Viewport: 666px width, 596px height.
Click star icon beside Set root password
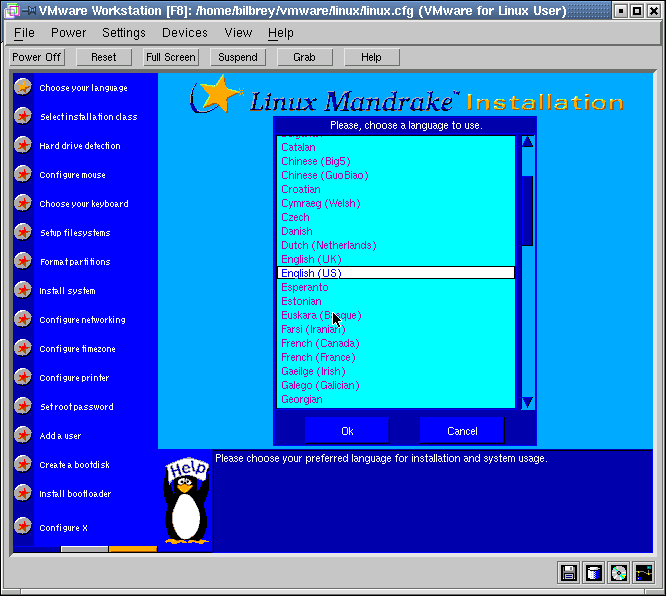[22, 407]
